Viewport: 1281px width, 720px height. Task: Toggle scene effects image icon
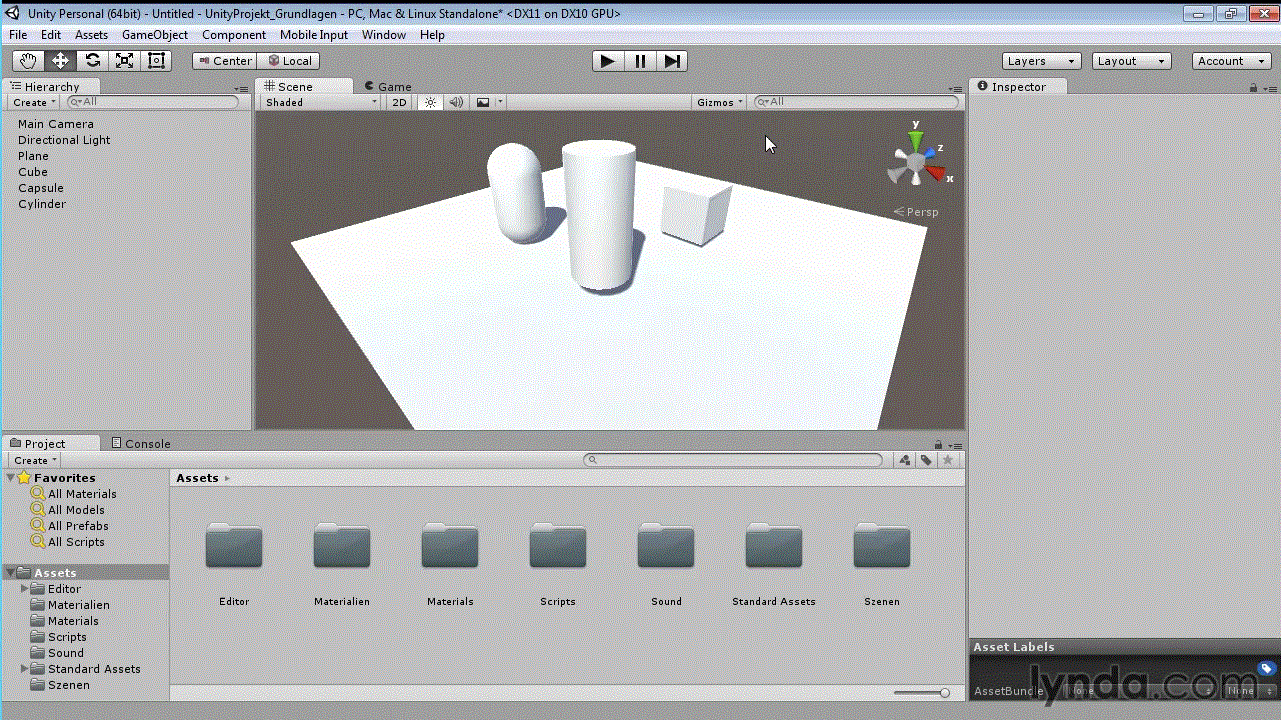483,102
